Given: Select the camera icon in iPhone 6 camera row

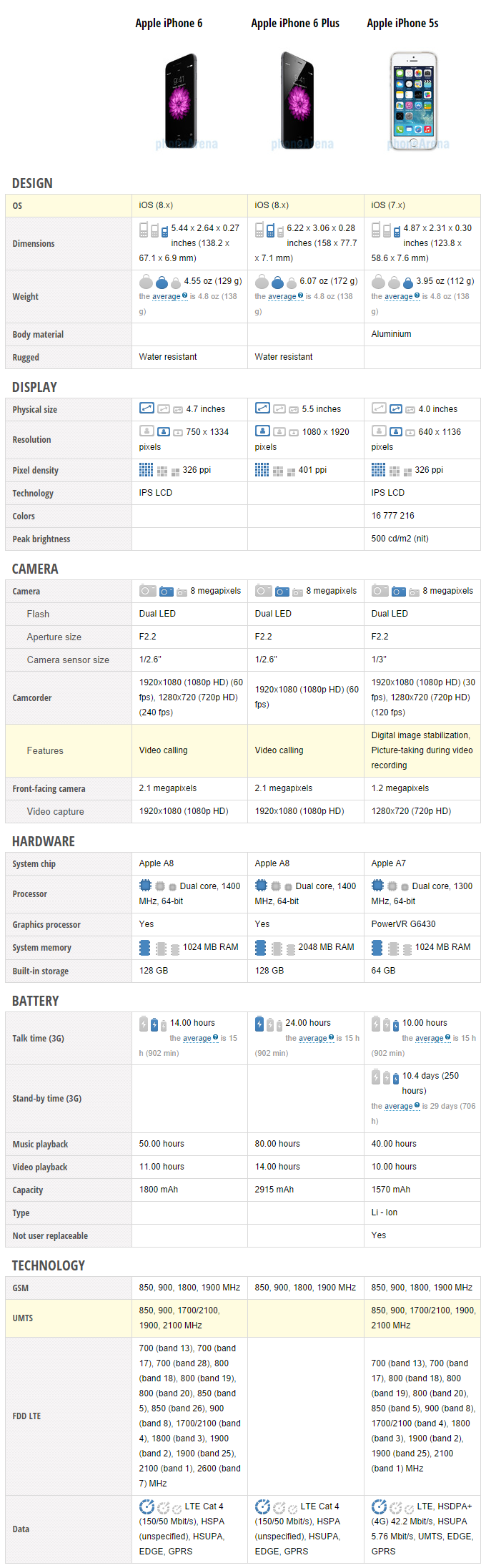Looking at the screenshot, I should (164, 591).
